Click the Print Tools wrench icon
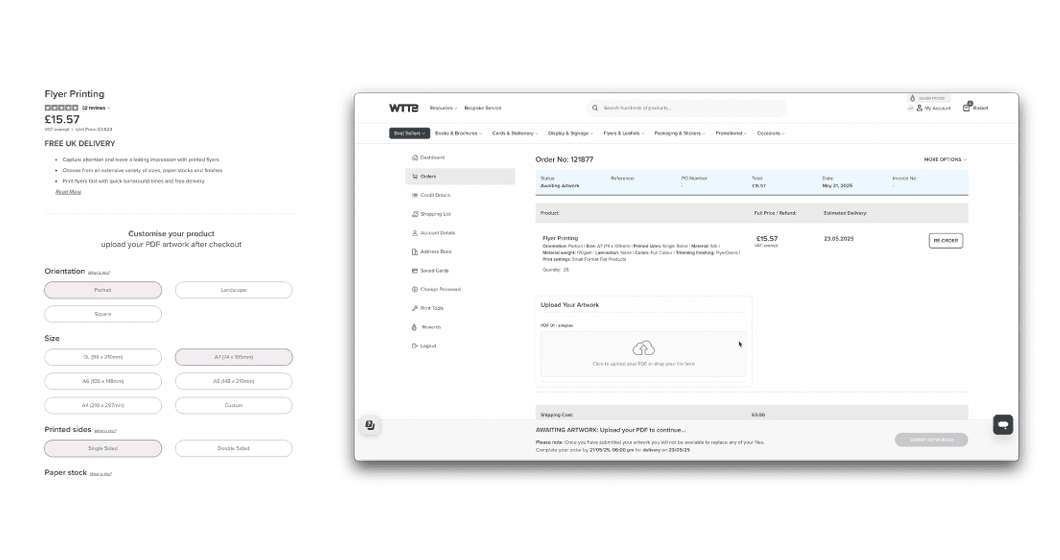1060x560 pixels. click(414, 308)
